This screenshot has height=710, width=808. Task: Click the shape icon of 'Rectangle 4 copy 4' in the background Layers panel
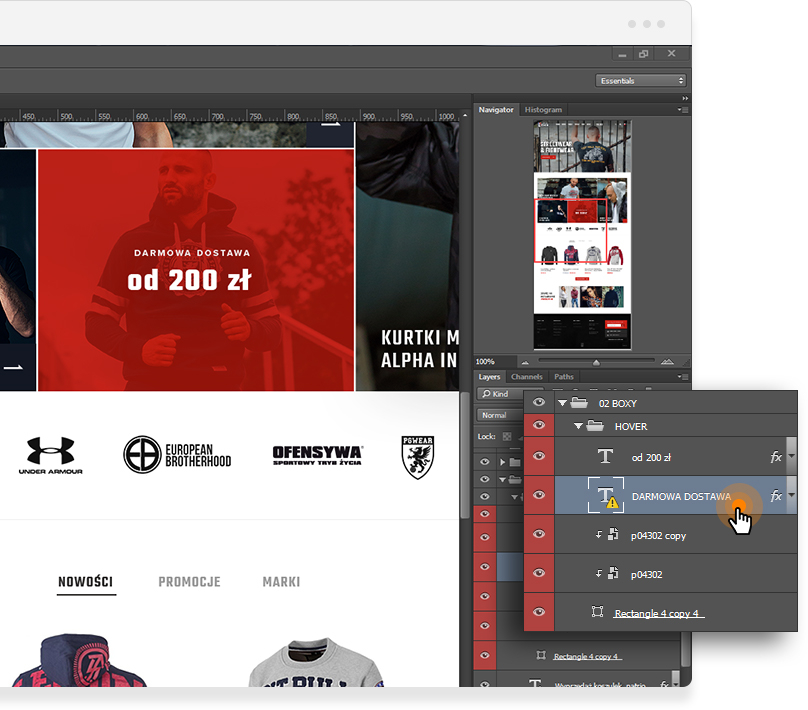tap(541, 655)
